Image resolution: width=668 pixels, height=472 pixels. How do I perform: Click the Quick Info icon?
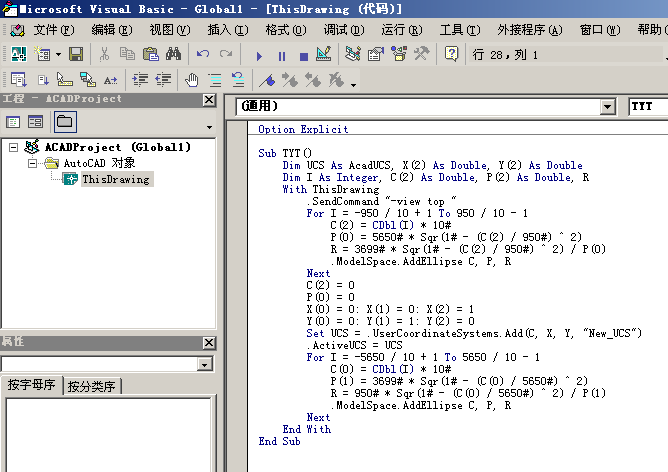pyautogui.click(x=65, y=80)
